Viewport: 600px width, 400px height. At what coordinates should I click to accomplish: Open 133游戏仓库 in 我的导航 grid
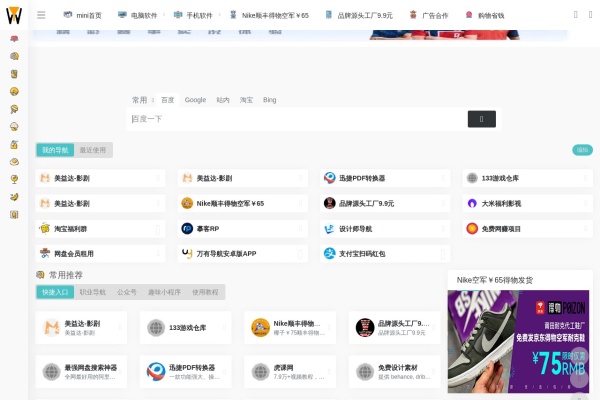(x=527, y=178)
